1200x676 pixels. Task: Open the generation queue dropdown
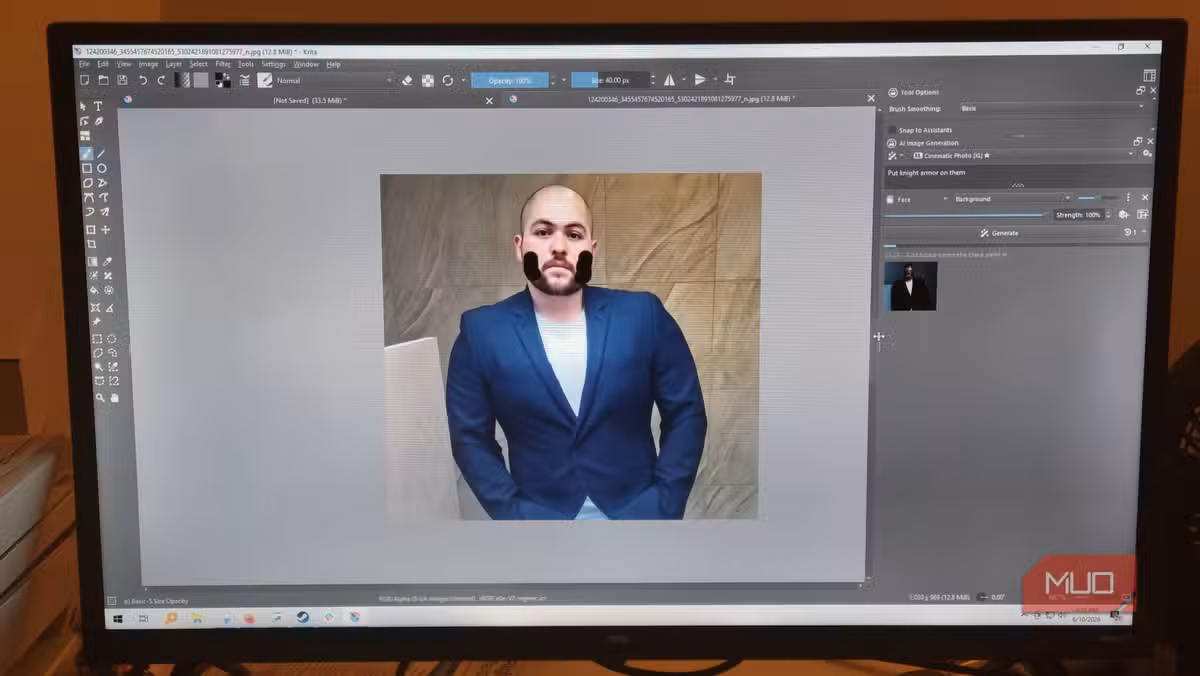pos(1134,232)
